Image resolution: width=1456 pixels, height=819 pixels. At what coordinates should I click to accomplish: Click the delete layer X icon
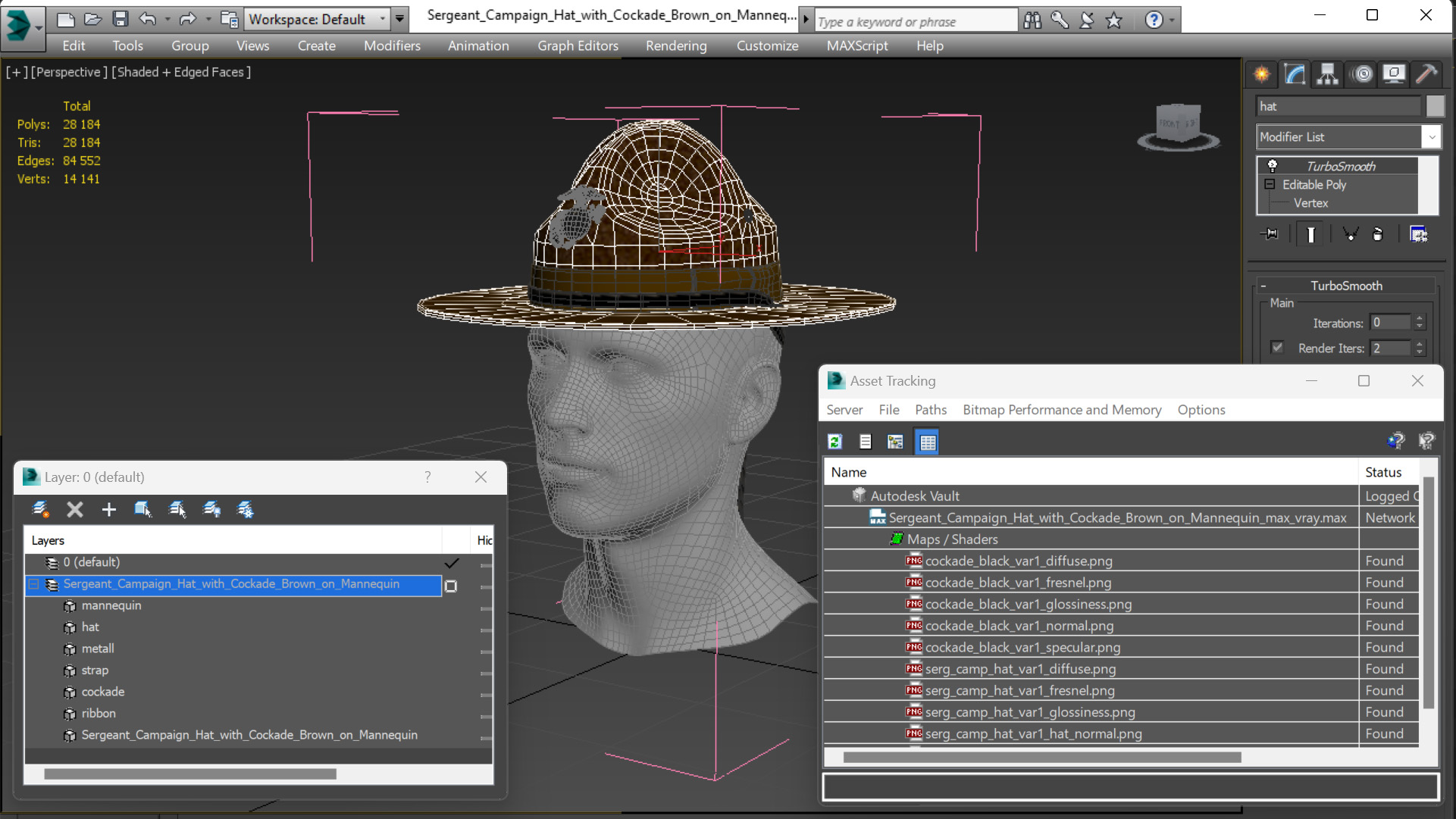point(74,509)
